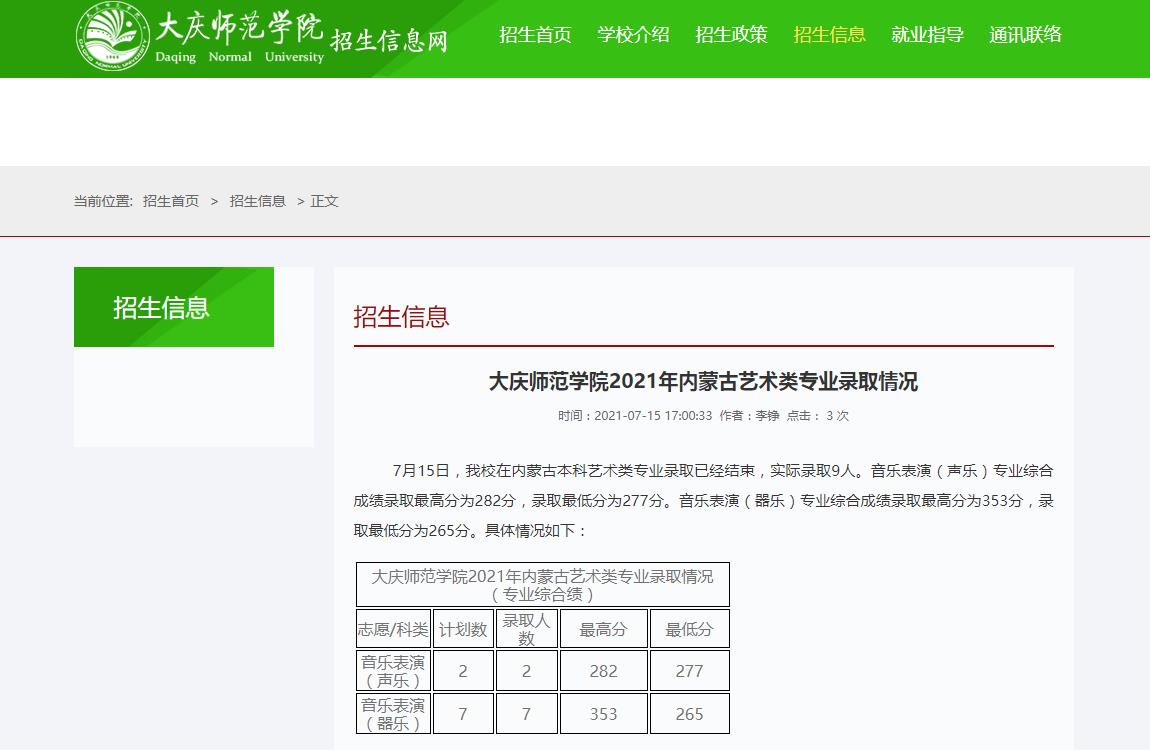Click the 音乐表演（器乐）row label cell
Viewport: 1150px width, 750px height.
(x=393, y=714)
